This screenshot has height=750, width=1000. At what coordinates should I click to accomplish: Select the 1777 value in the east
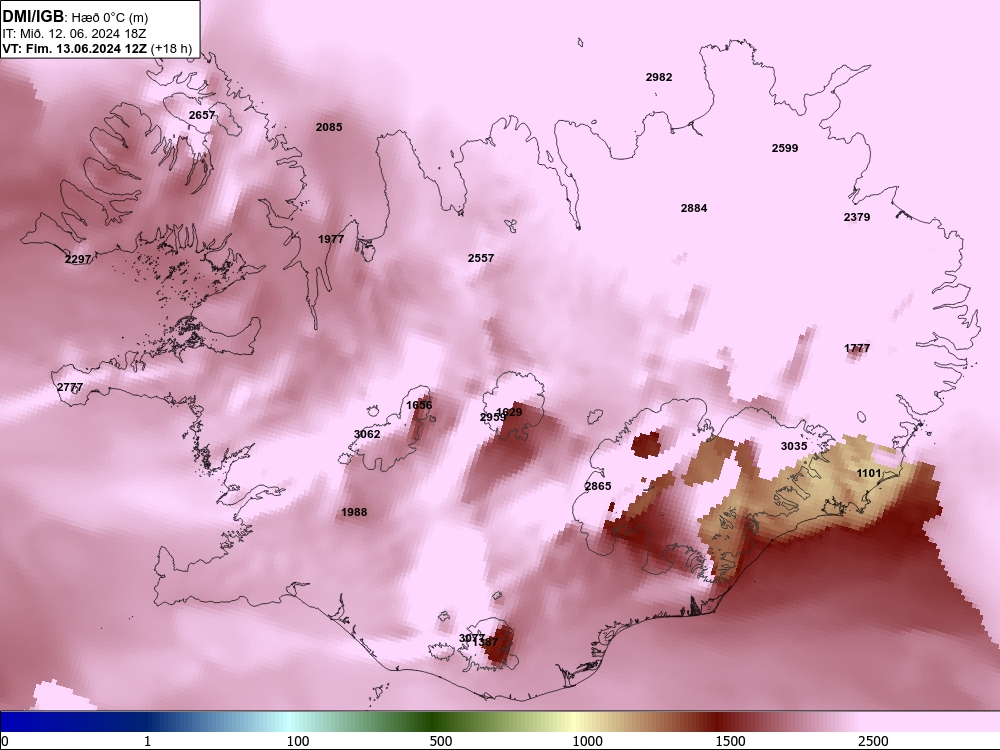(857, 348)
